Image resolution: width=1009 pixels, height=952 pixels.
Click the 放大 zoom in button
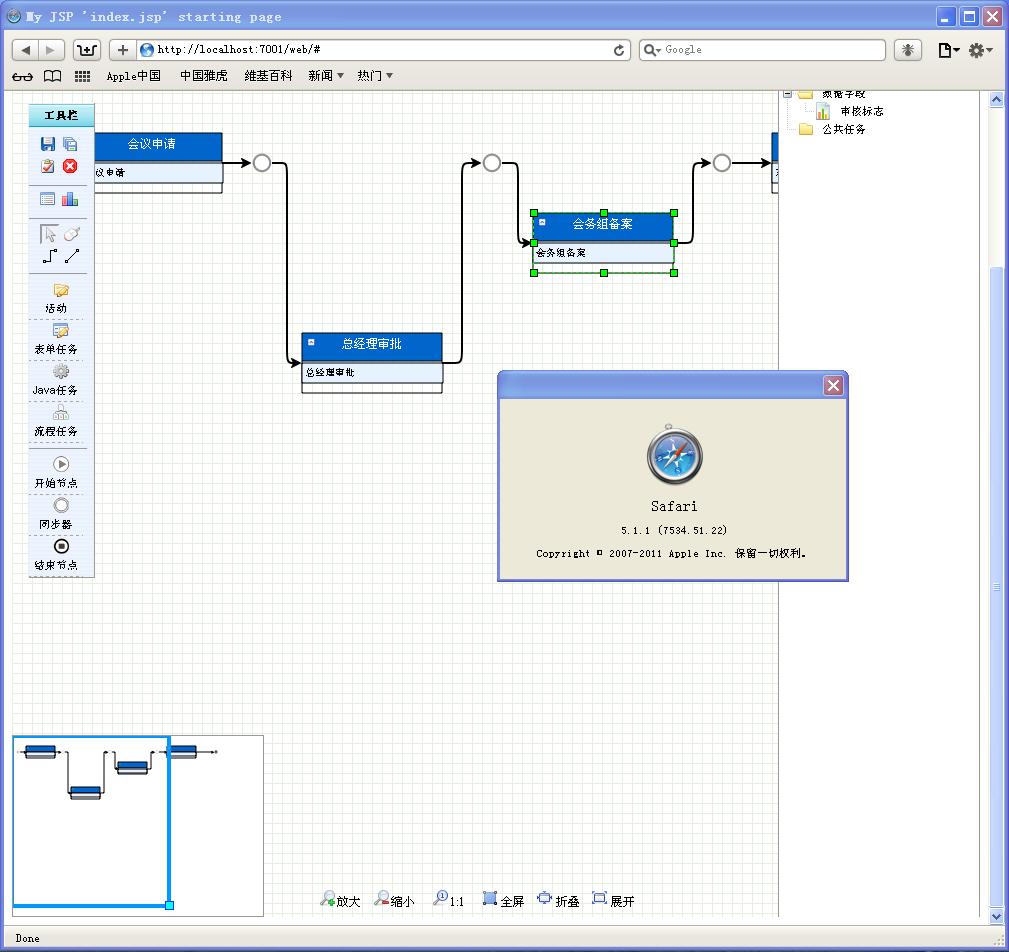click(340, 900)
